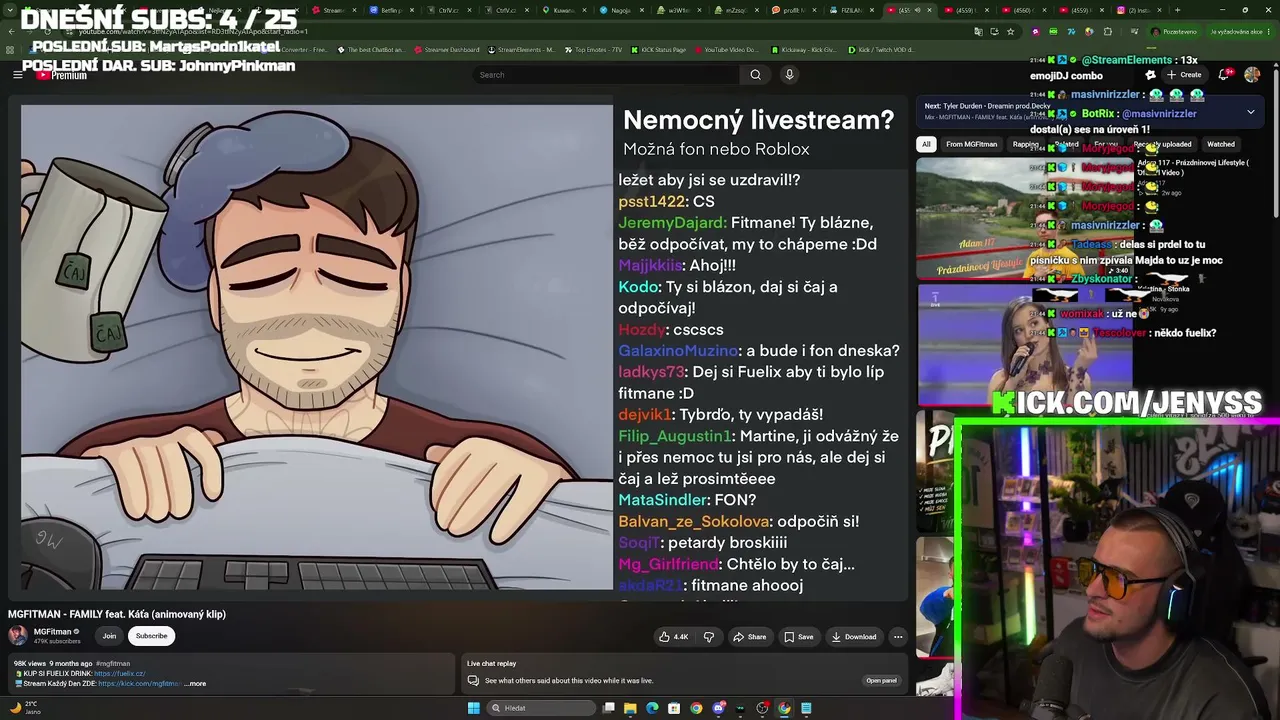
Task: Open MGFitman channel name link
Action: (53, 632)
